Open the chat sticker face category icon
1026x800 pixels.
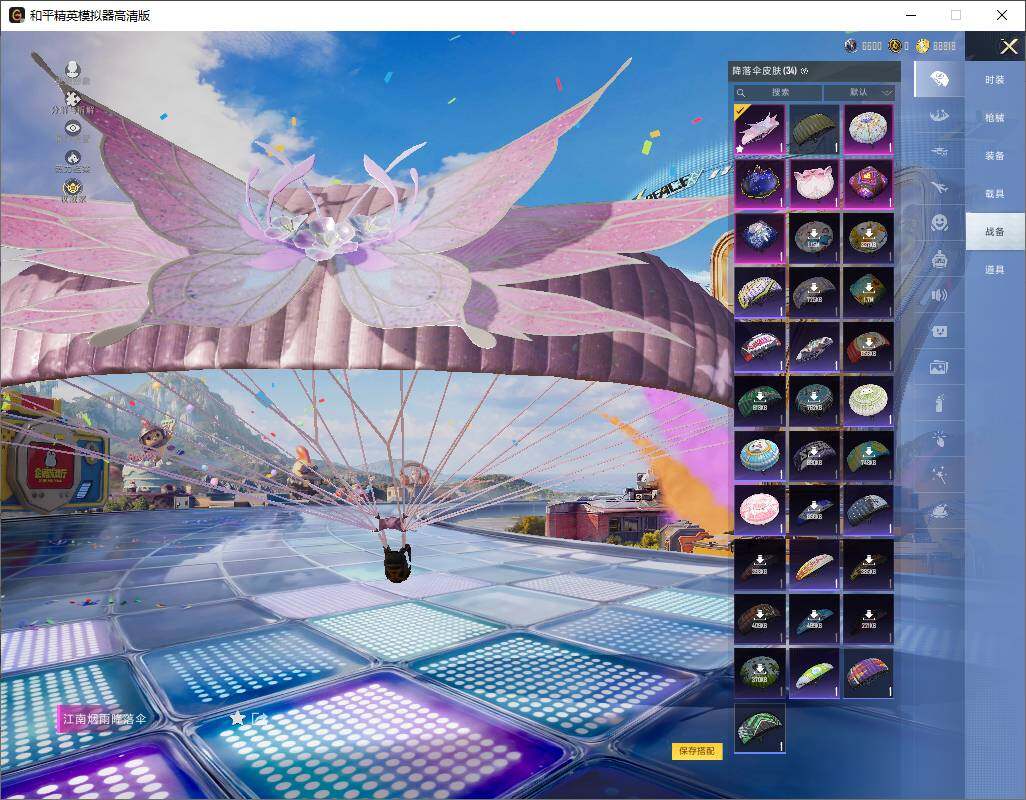pyautogui.click(x=939, y=332)
